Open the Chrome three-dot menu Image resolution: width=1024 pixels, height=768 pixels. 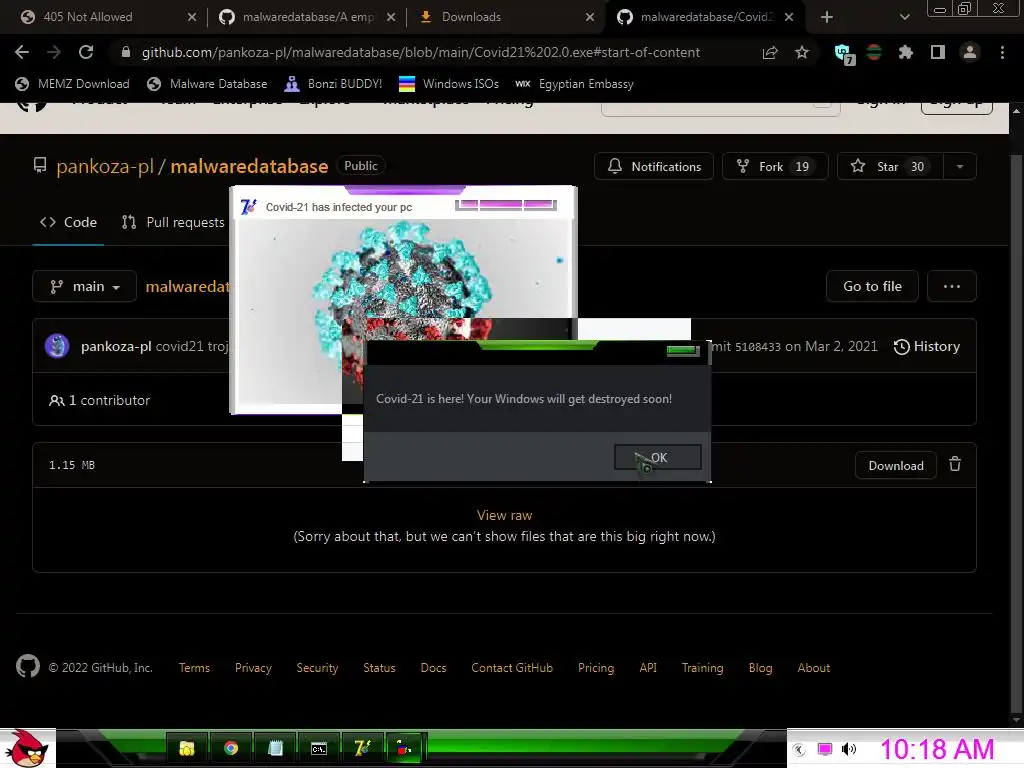[1002, 52]
